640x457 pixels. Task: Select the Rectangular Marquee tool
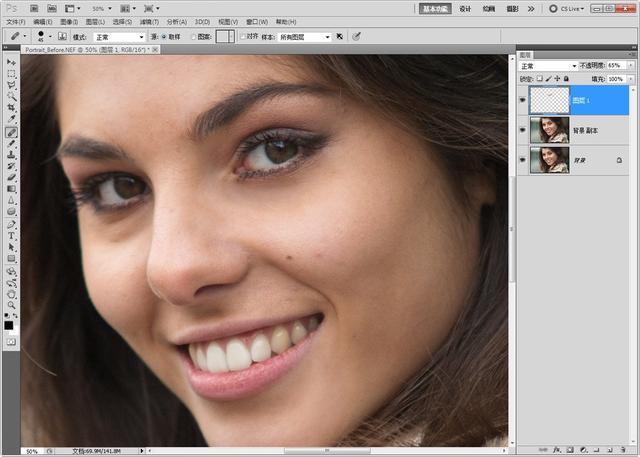11,74
